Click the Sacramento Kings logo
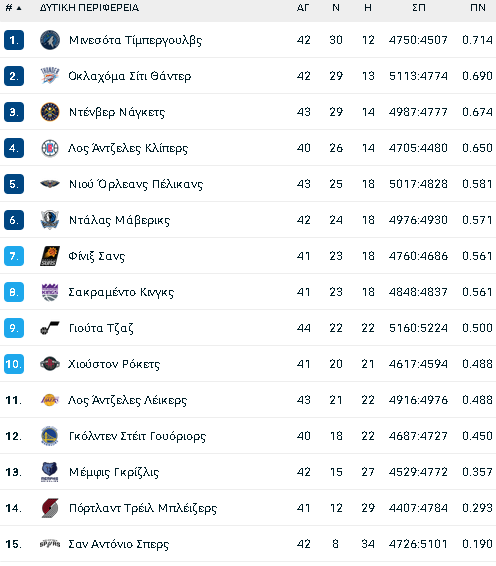This screenshot has height=566, width=496. pyautogui.click(x=50, y=292)
